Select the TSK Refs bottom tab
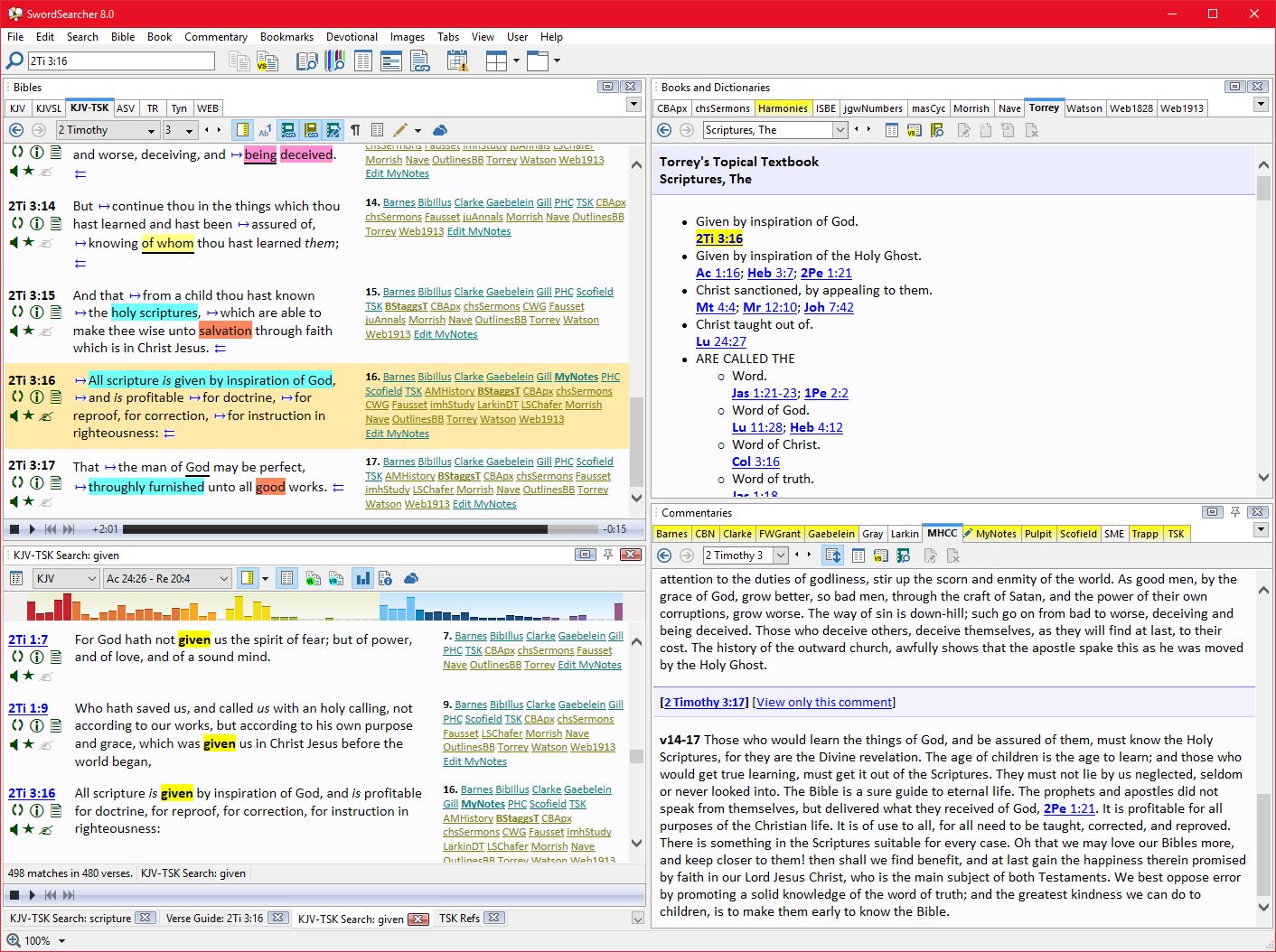The width and height of the screenshot is (1276, 952). (459, 919)
